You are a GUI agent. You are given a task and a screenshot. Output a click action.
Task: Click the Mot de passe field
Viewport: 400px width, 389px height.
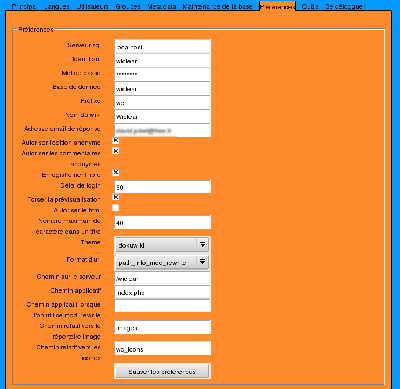tap(162, 74)
